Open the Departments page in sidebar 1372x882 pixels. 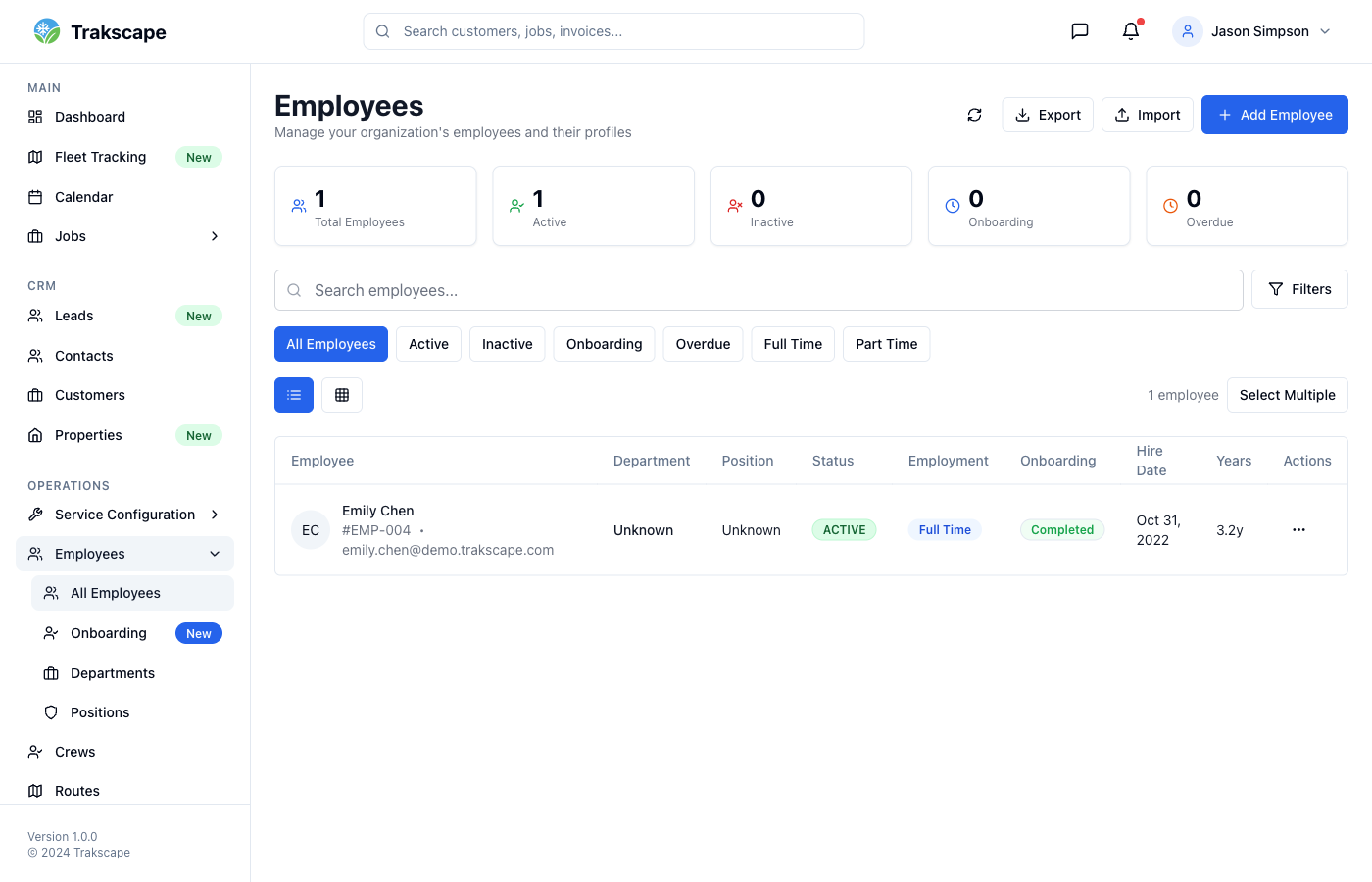tap(113, 673)
